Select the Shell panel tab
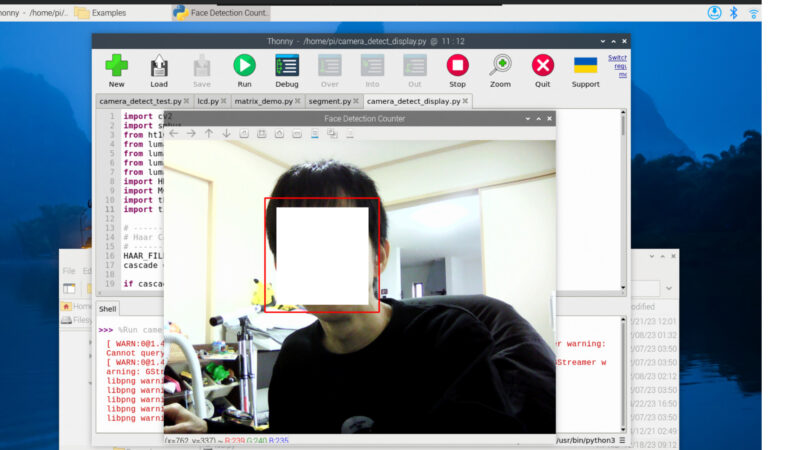 coord(108,309)
